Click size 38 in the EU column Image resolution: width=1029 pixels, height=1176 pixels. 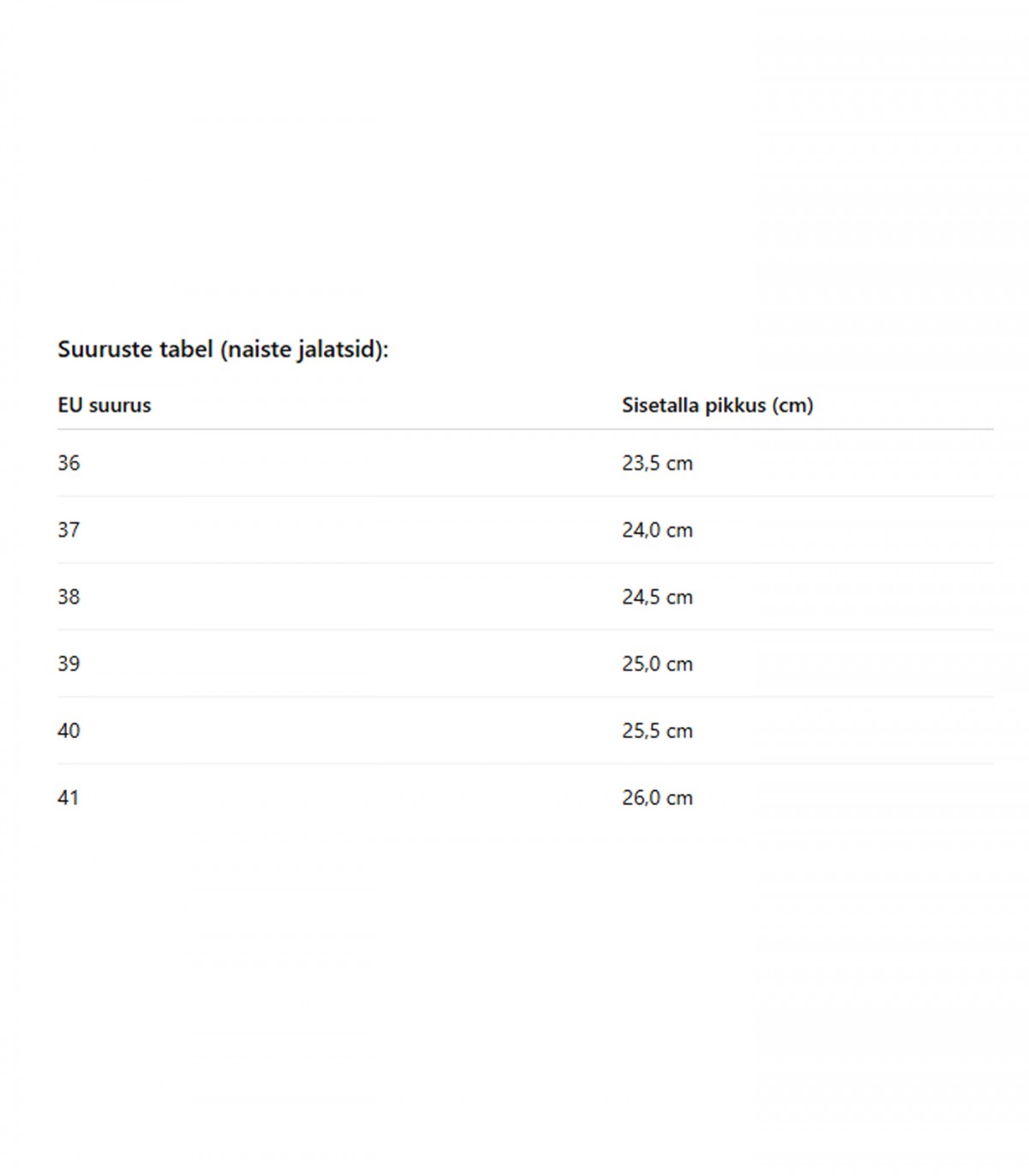tap(69, 597)
